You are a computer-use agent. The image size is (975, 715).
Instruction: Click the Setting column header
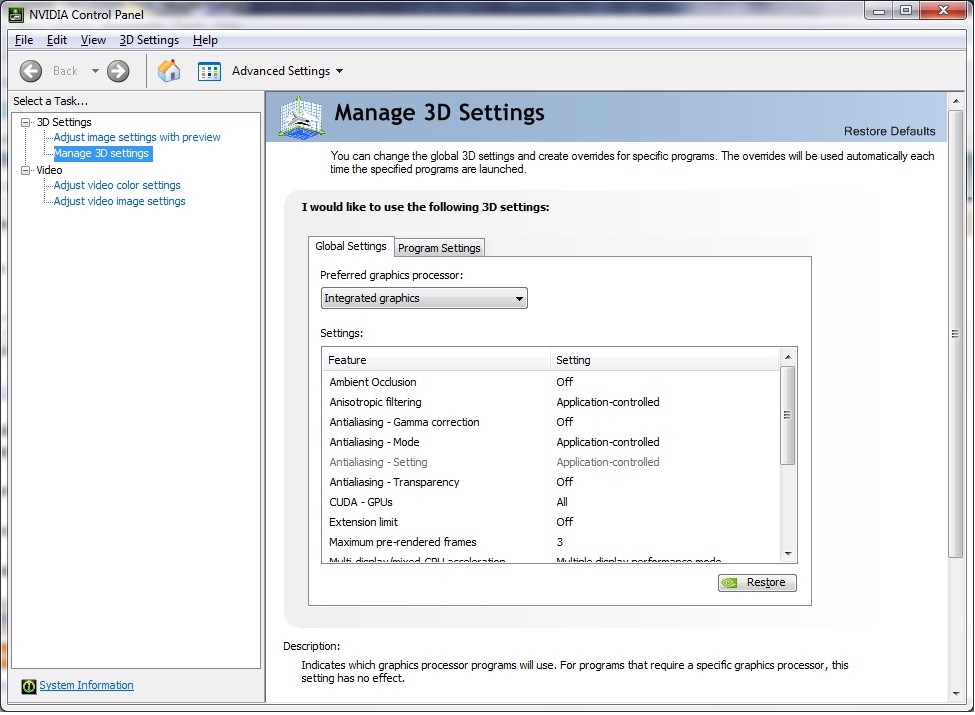(665, 360)
